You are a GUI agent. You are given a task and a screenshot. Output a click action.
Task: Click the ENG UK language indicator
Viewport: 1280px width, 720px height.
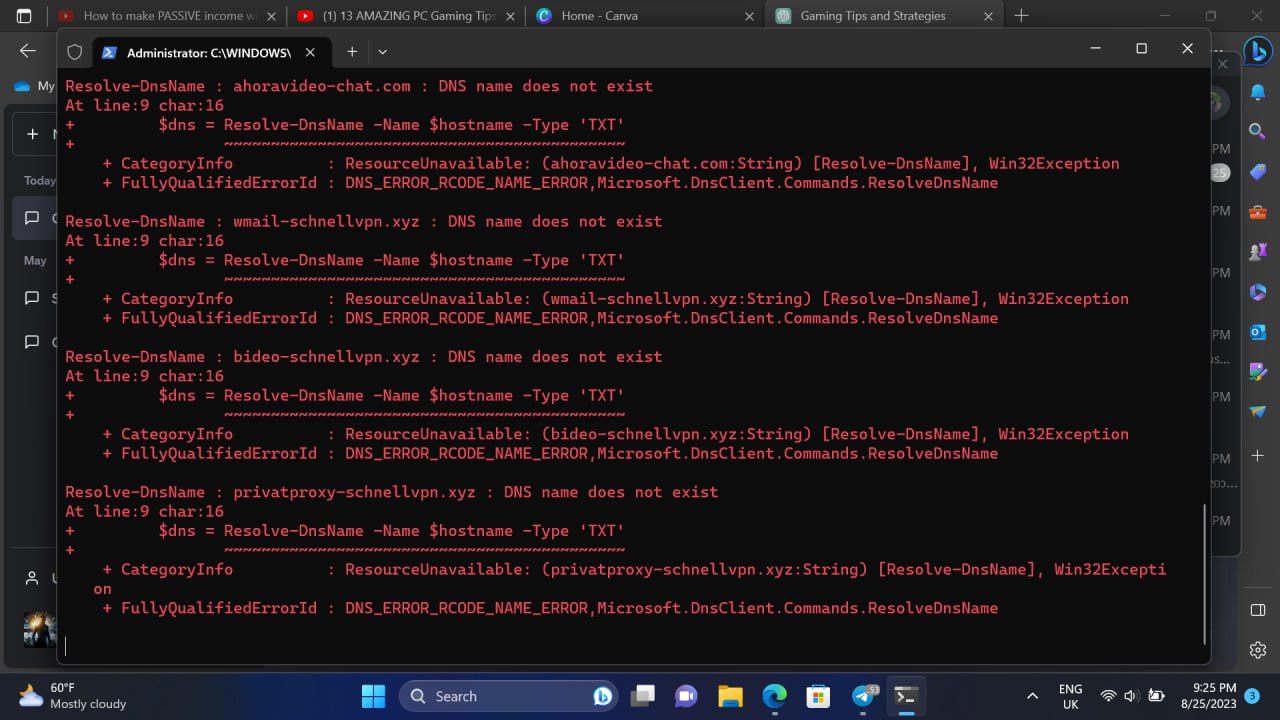click(1070, 696)
